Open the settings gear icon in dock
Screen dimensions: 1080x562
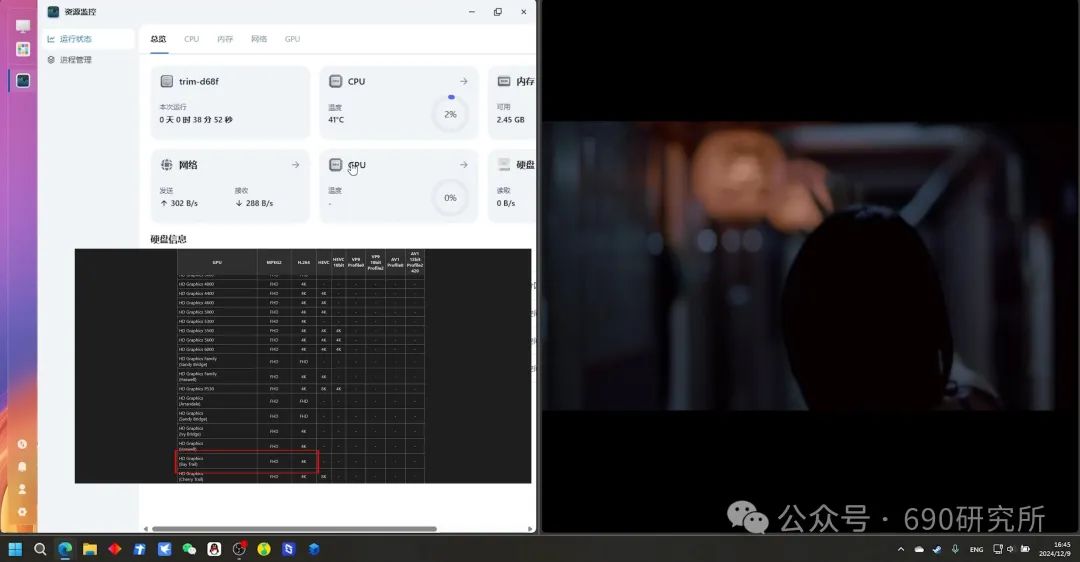[x=22, y=512]
